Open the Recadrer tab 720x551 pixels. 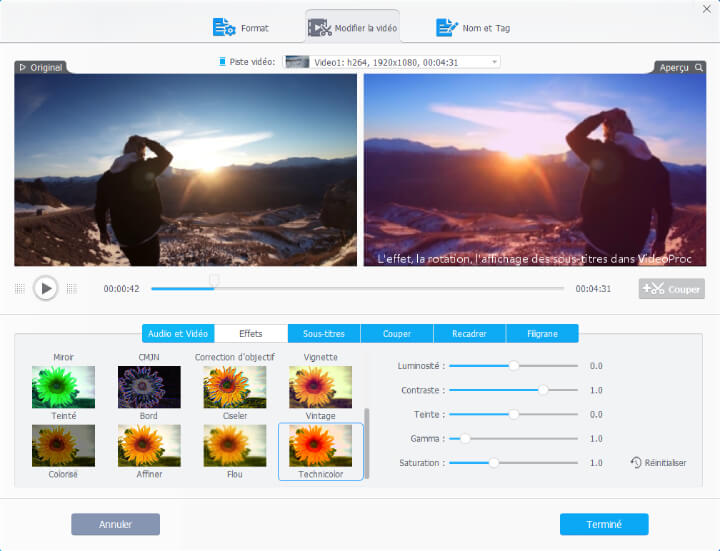469,333
